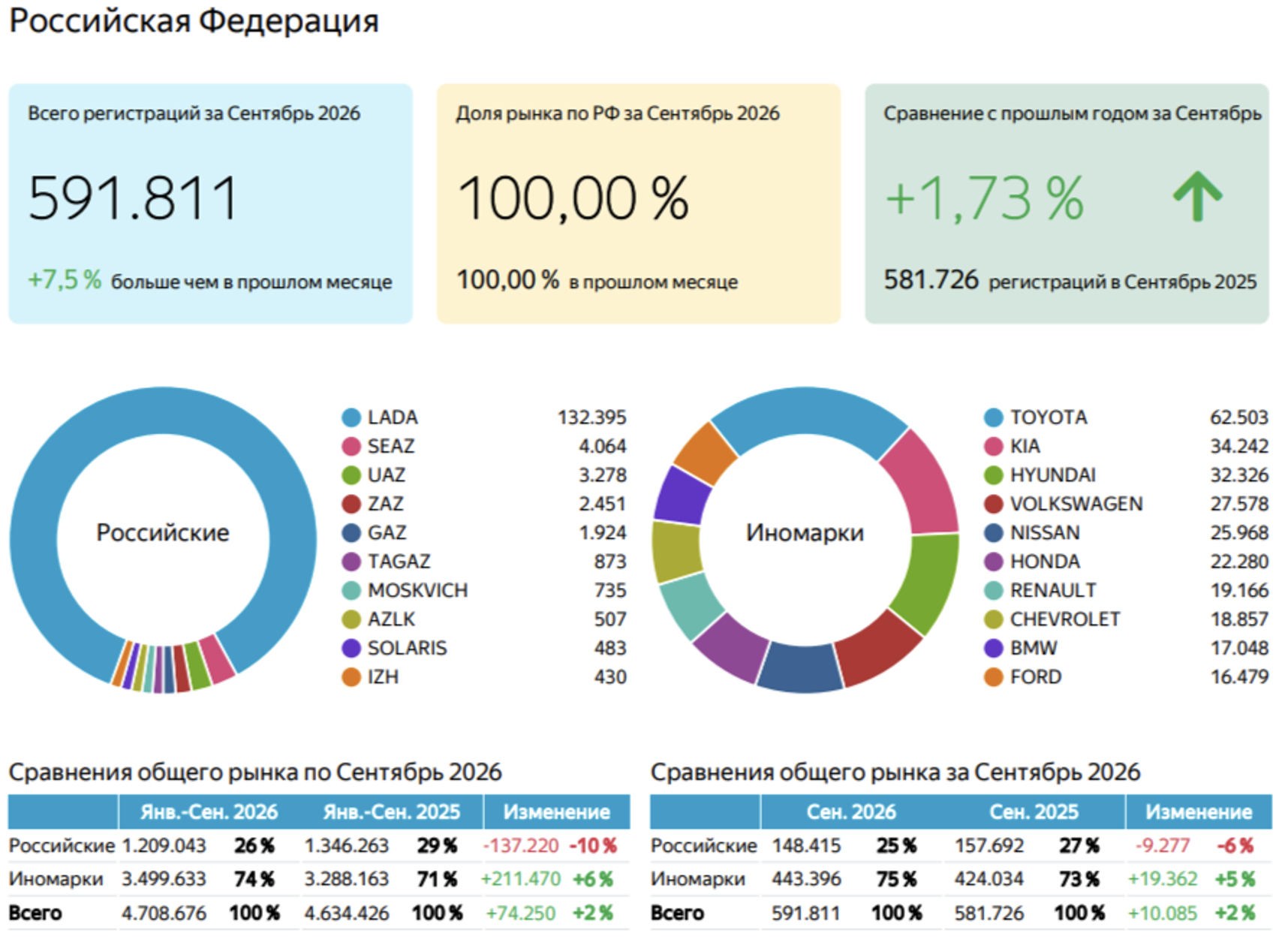Viewport: 1288px width, 937px height.
Task: Click the green upward arrow icon
Action: (x=1198, y=197)
